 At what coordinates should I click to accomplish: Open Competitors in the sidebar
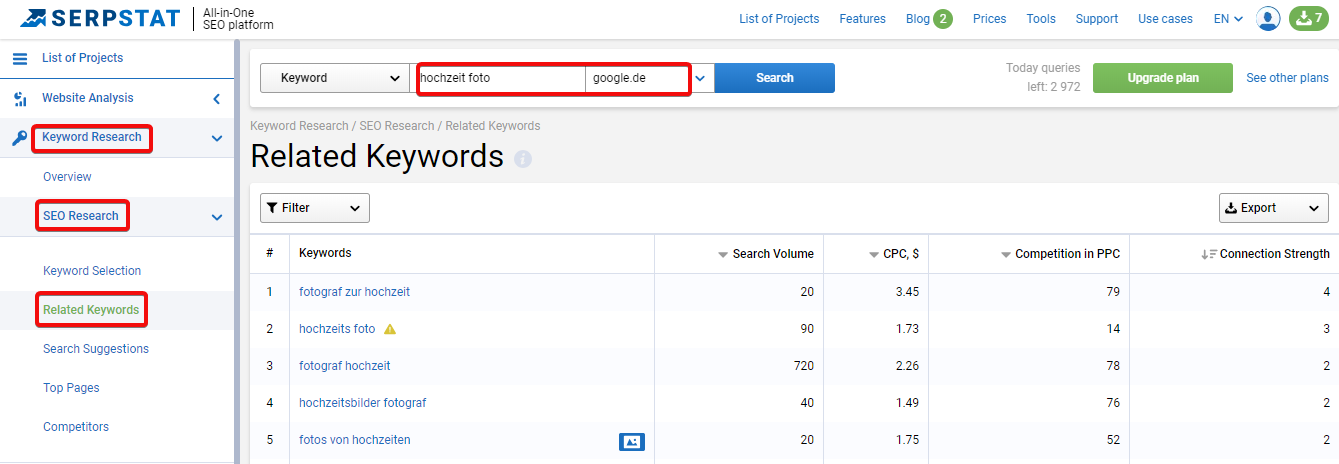tap(76, 427)
